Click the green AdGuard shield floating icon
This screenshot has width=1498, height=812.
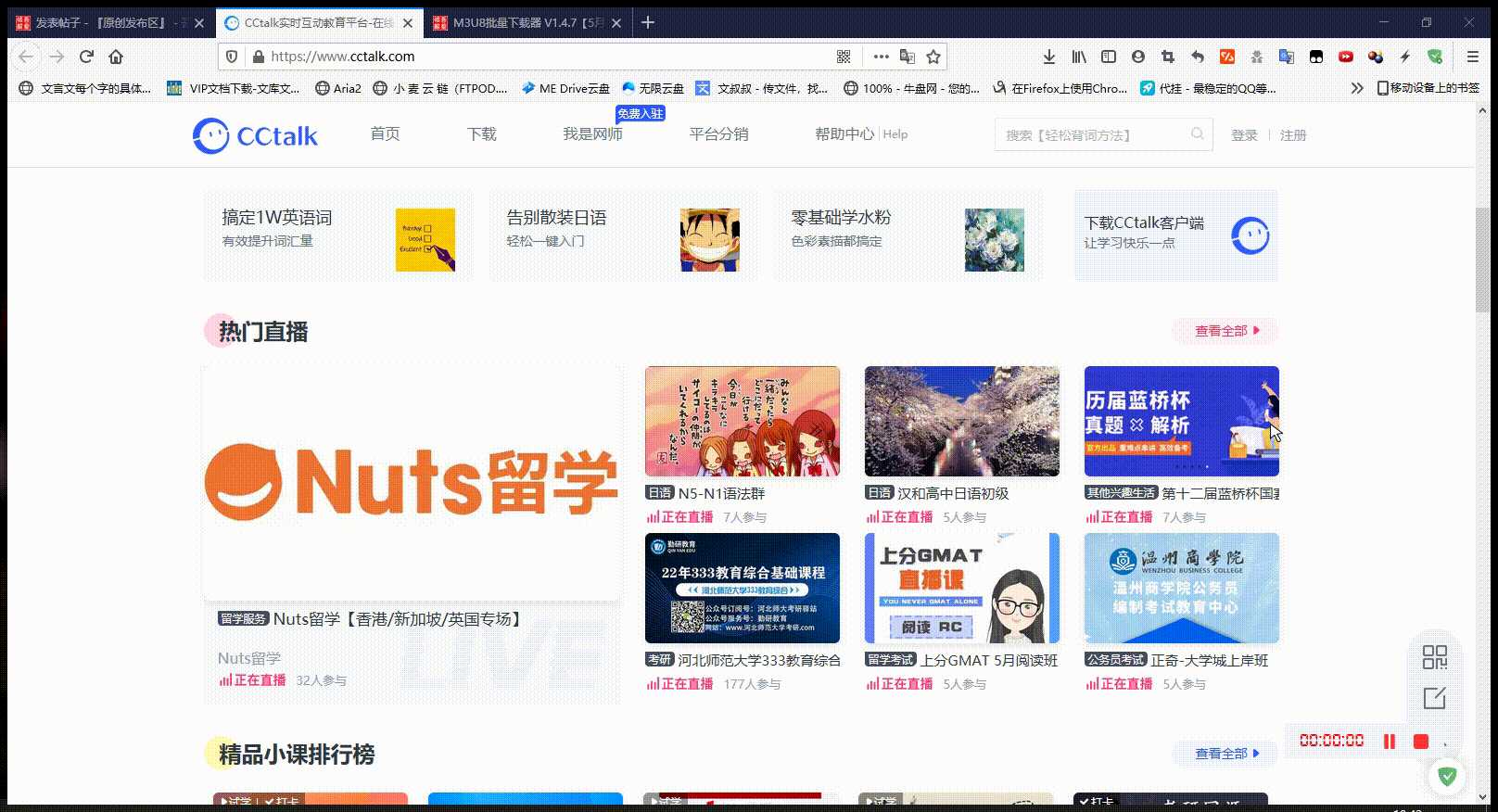pos(1447,776)
